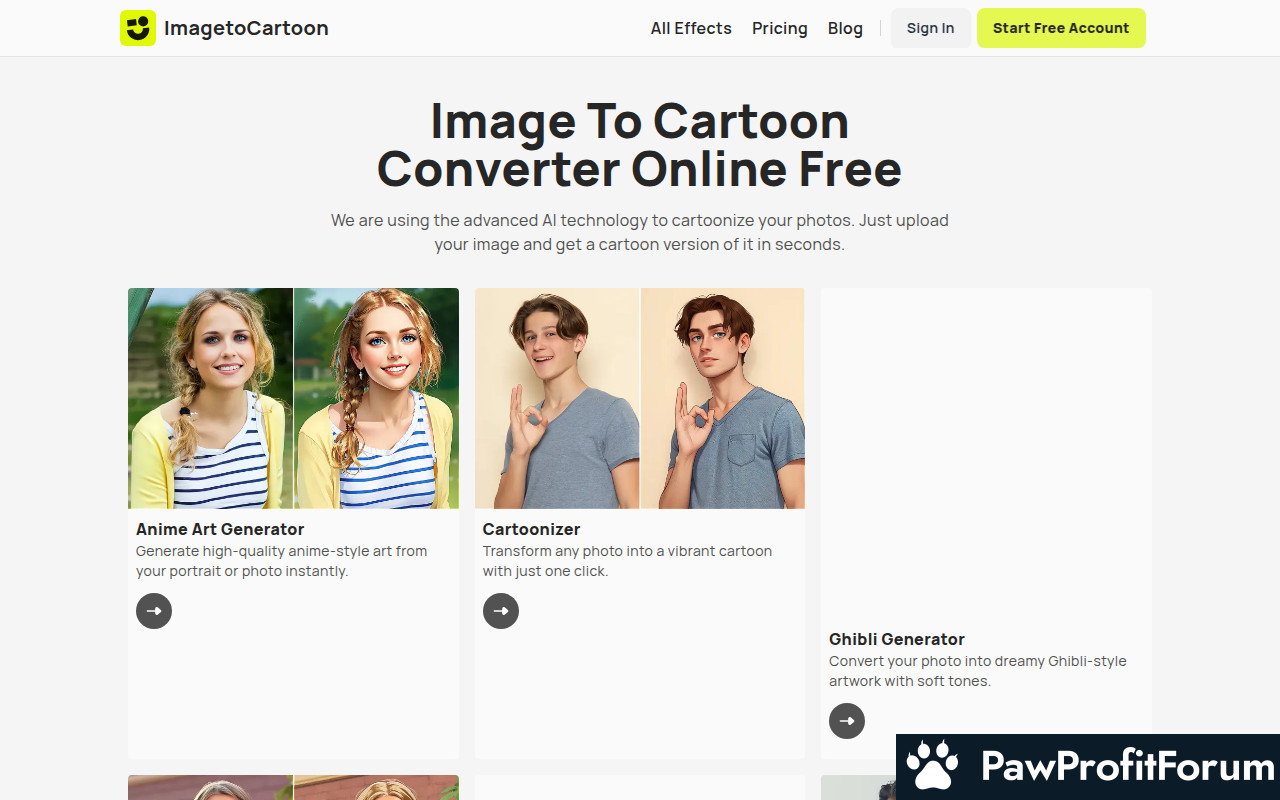Screen dimensions: 1280x800
Task: Open the Anime Art Generator title link
Action: [x=220, y=529]
